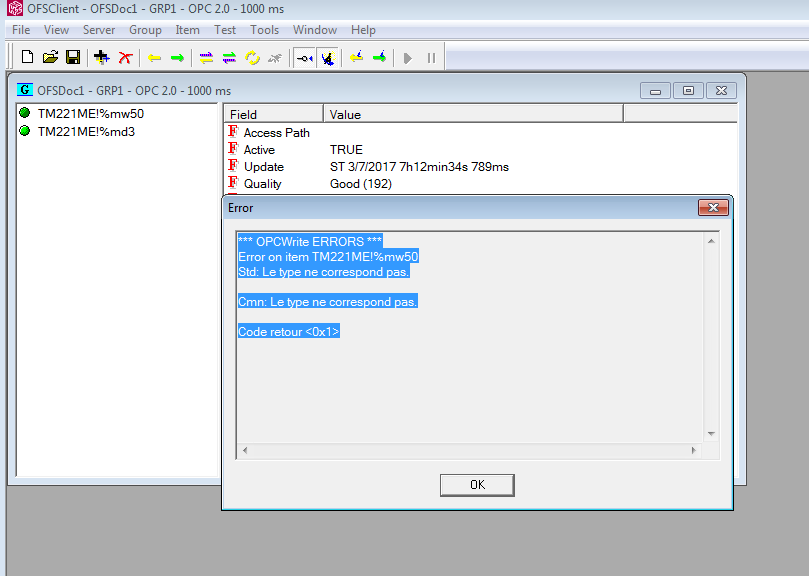Click the Open file folder icon
The height and width of the screenshot is (576, 809).
point(50,58)
